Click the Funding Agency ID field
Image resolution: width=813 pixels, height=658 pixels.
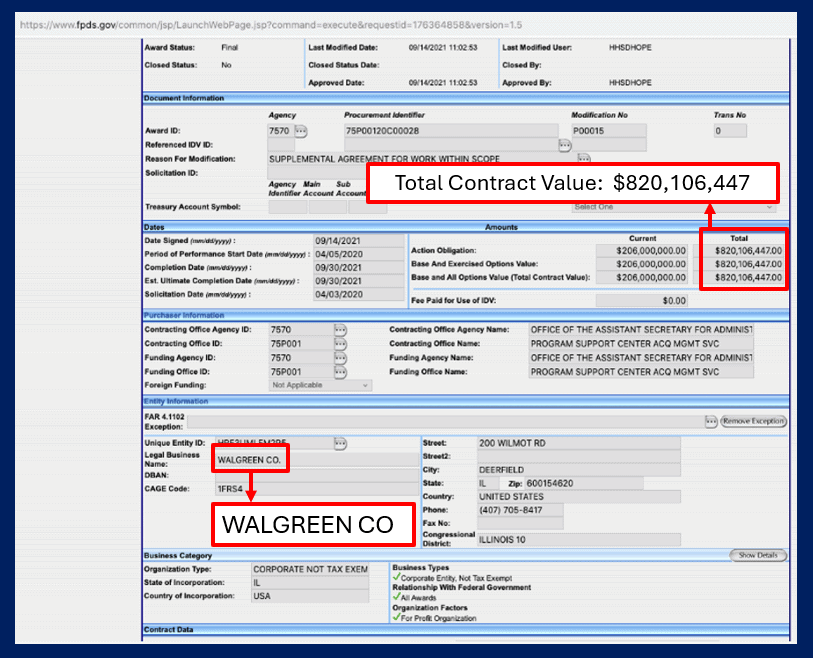[301, 358]
